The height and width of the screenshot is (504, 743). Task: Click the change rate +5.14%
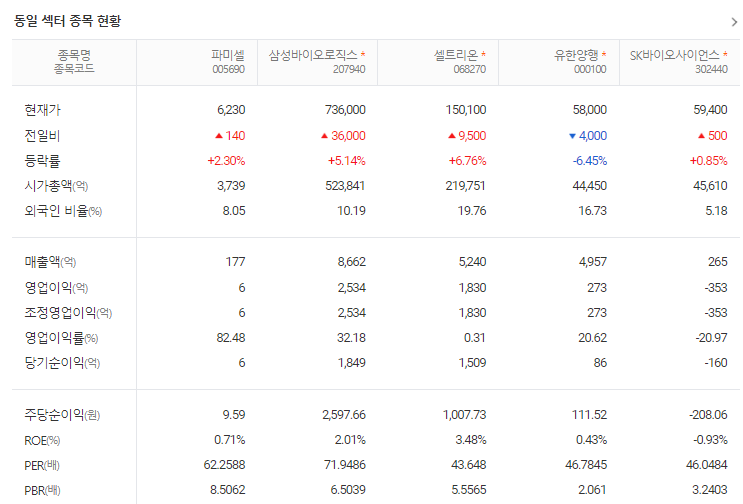pos(347,161)
